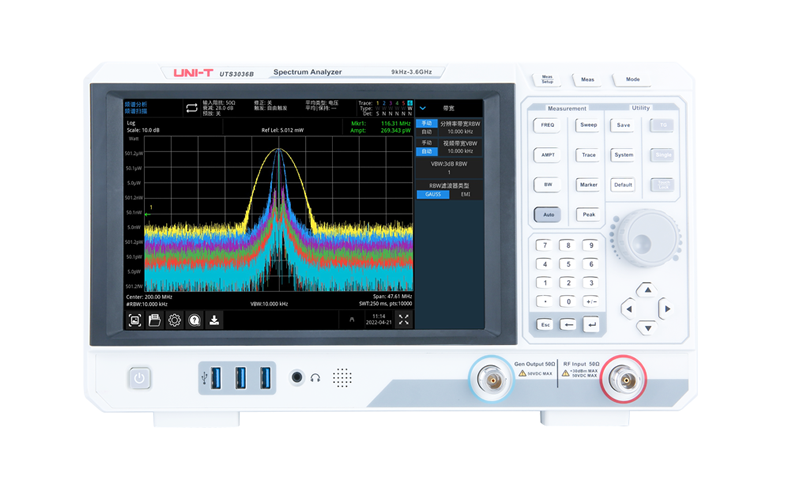Screen dimensions: 797x497
Task: Tap the fullscreen expand icon
Action: (404, 320)
